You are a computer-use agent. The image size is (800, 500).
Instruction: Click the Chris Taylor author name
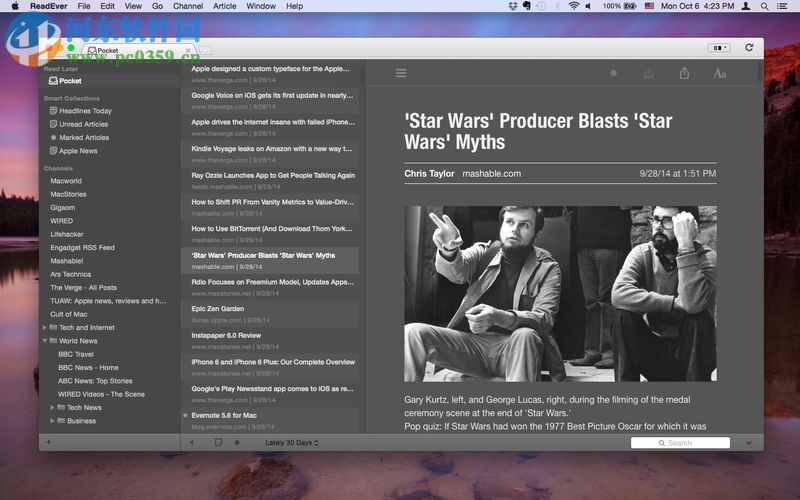(429, 173)
